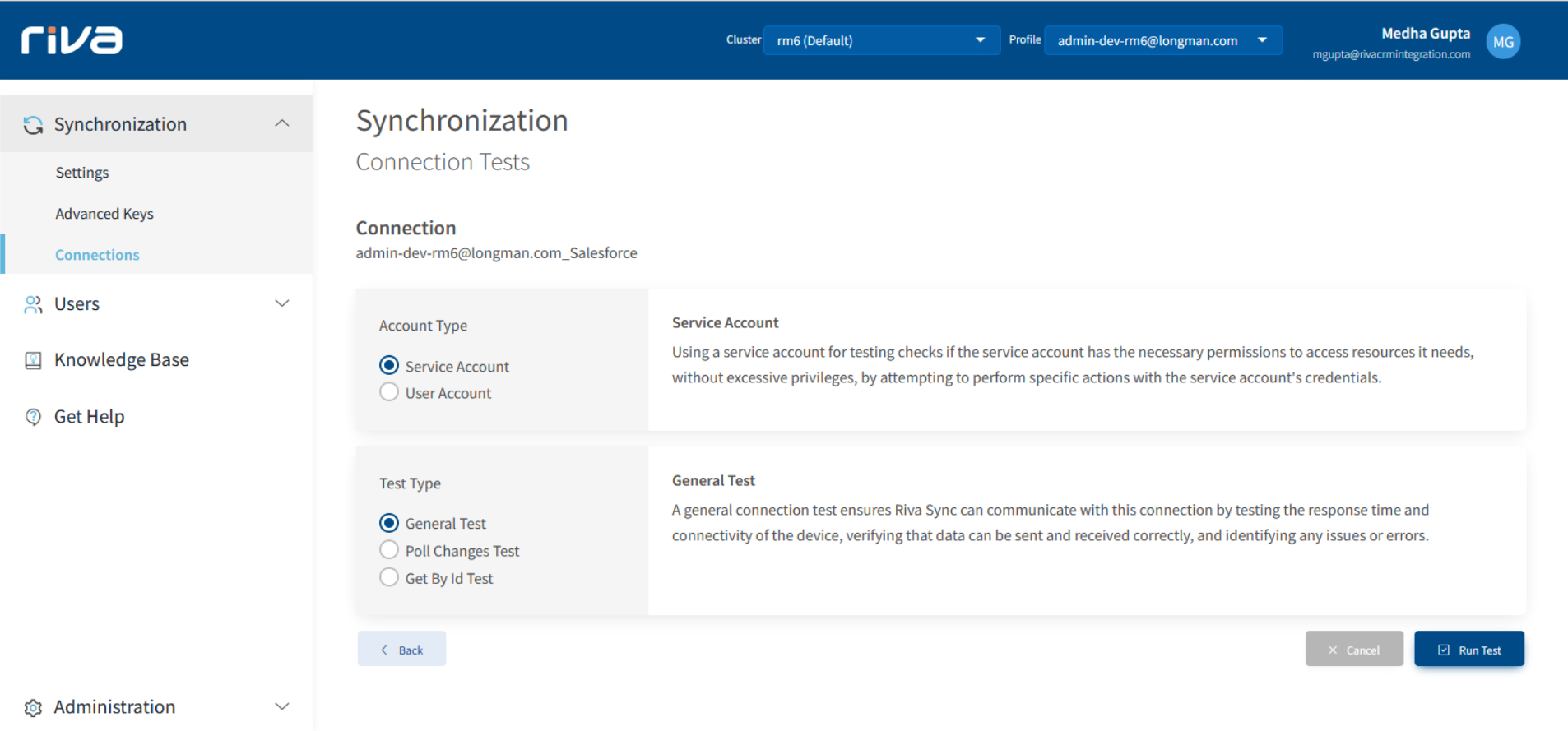1568x731 pixels.
Task: Click the Administration gear icon
Action: [x=33, y=707]
